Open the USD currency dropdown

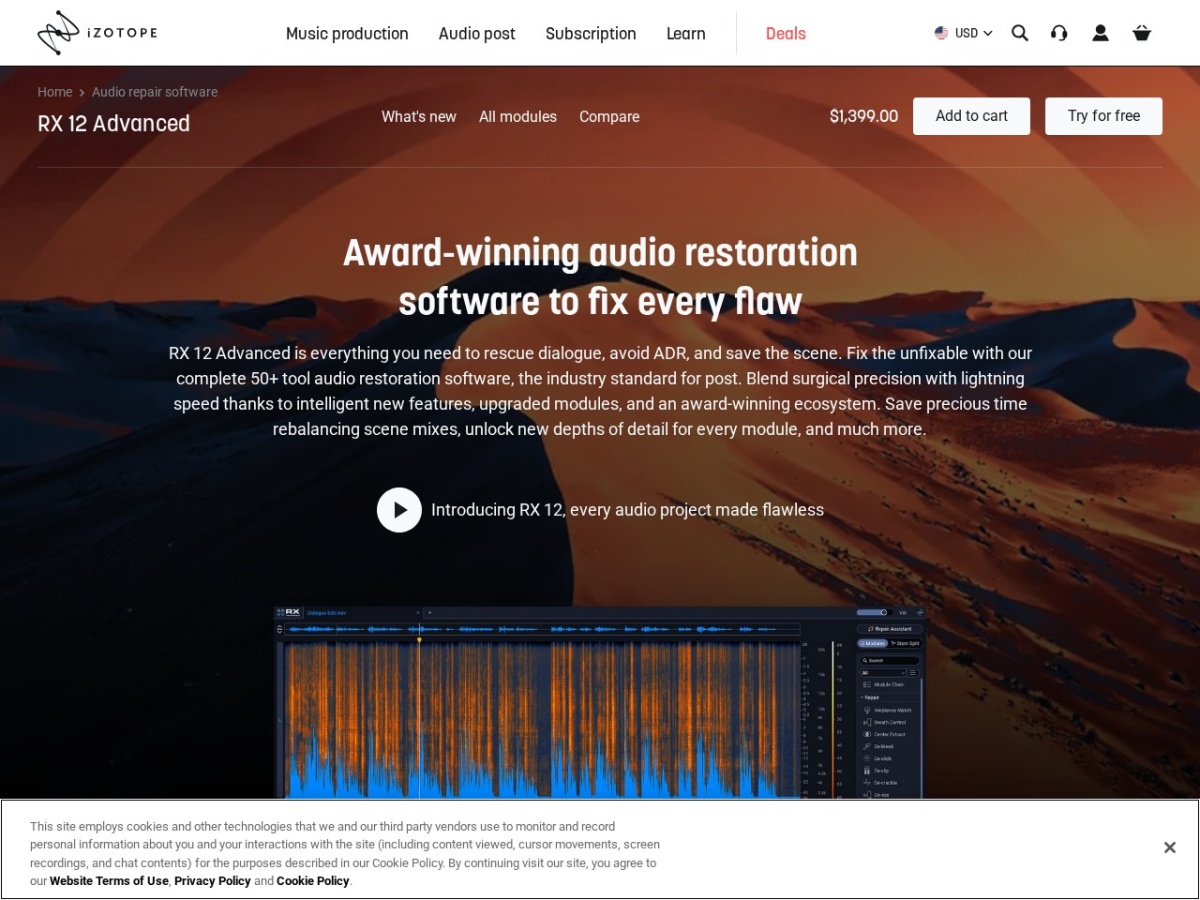click(963, 33)
